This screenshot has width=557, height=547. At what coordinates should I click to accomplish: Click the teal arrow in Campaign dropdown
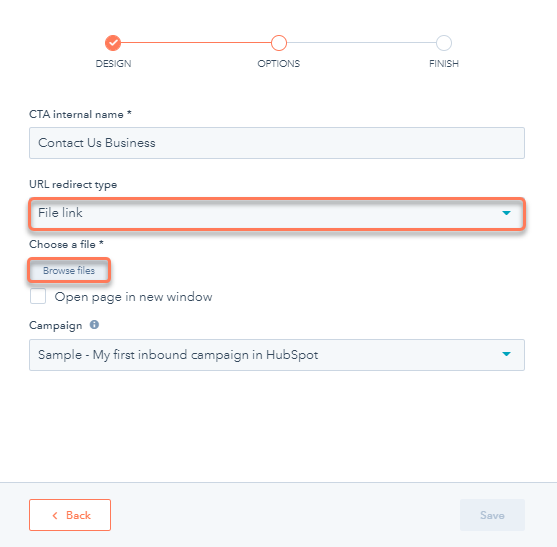click(x=506, y=354)
